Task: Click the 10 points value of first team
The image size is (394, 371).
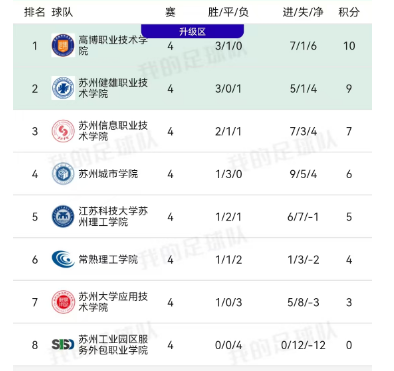Action: [x=349, y=46]
